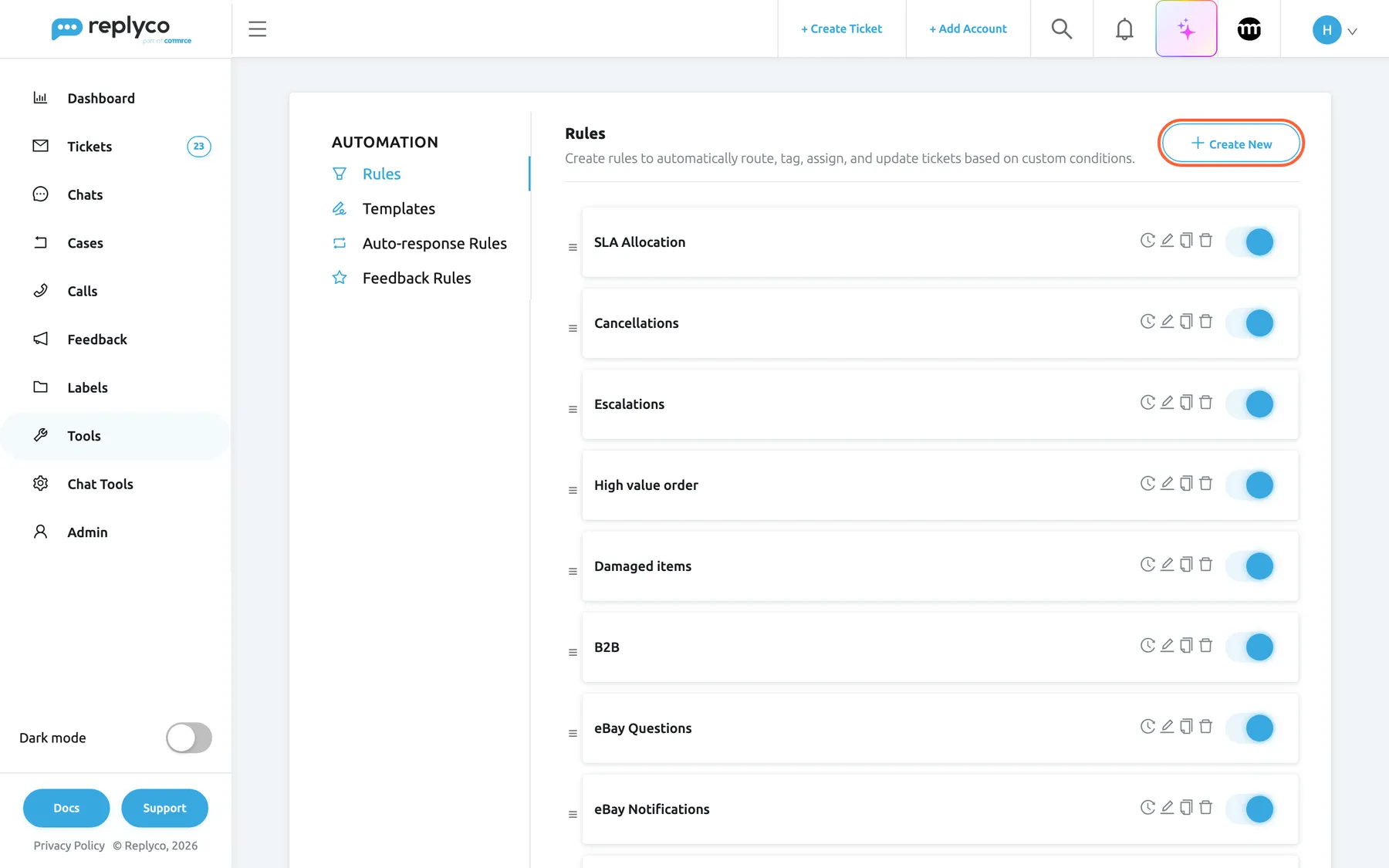
Task: Delete the Cancellations rule
Action: pos(1205,321)
